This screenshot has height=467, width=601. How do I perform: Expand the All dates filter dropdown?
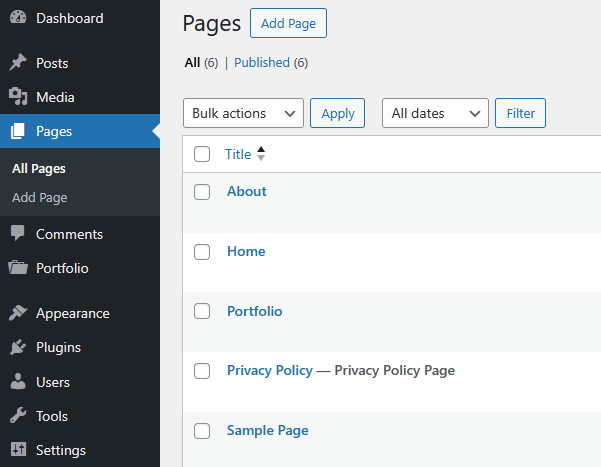pos(435,113)
